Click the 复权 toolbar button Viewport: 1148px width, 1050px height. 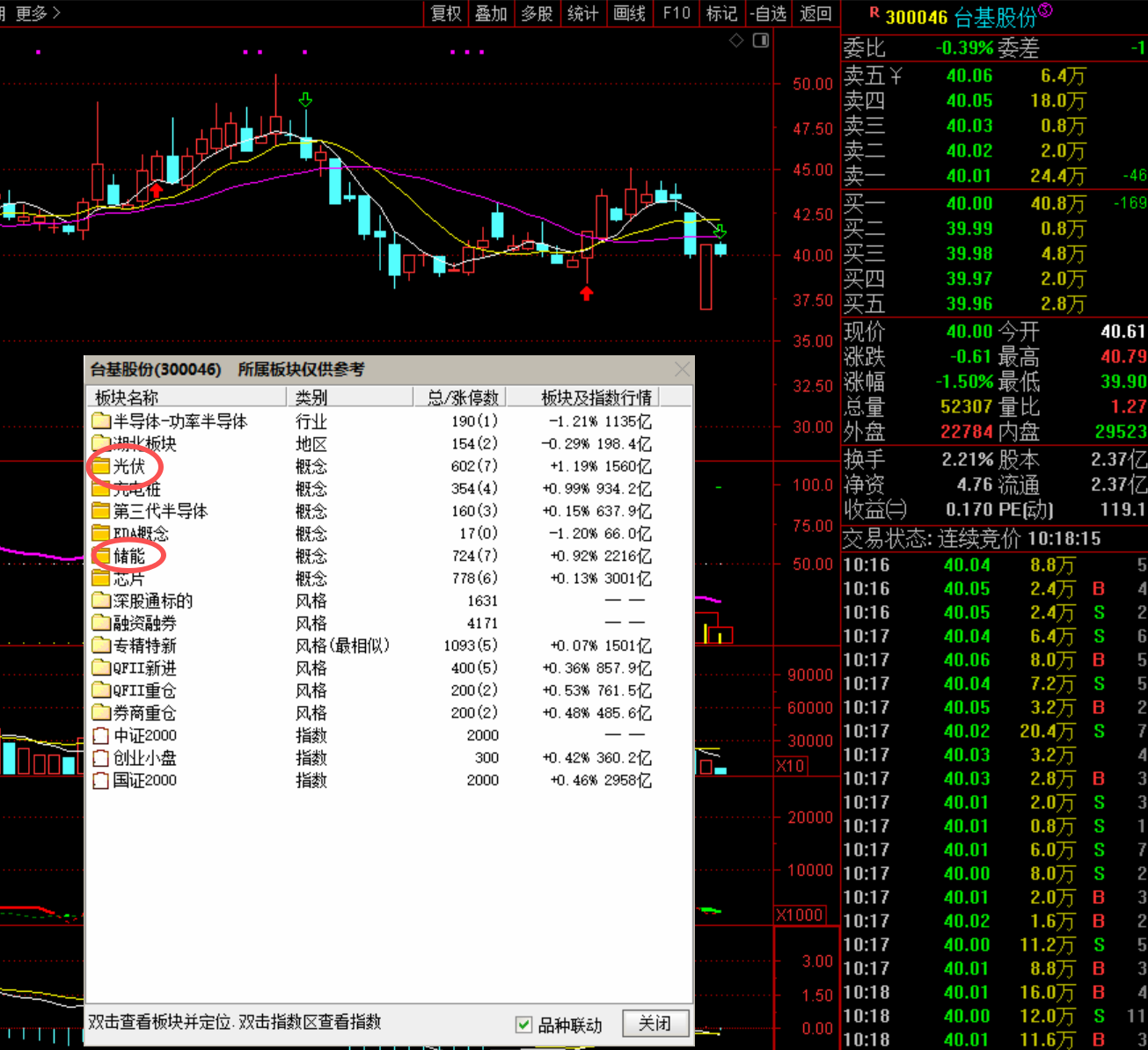tap(446, 13)
